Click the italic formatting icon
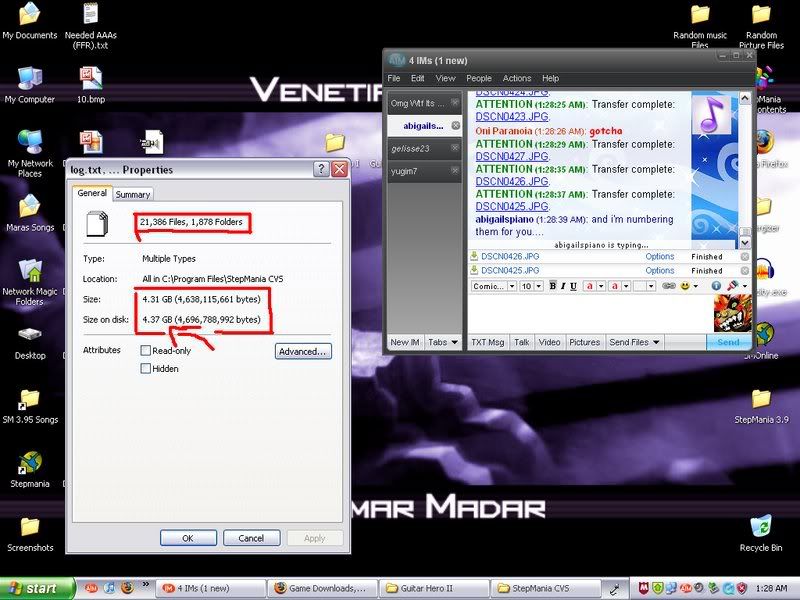Viewport: 800px width, 600px height. (564, 286)
